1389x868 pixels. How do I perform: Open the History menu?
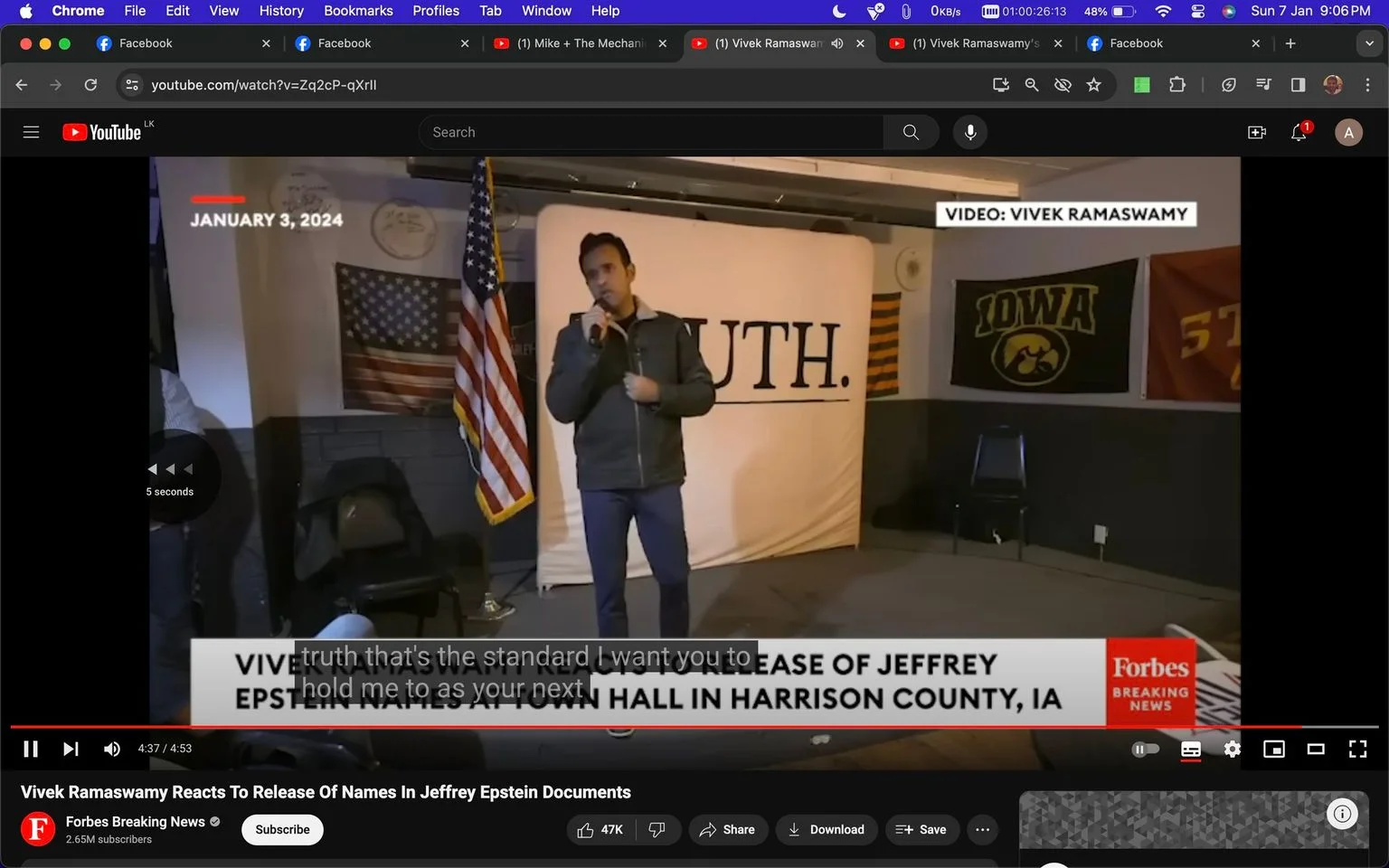pyautogui.click(x=281, y=11)
